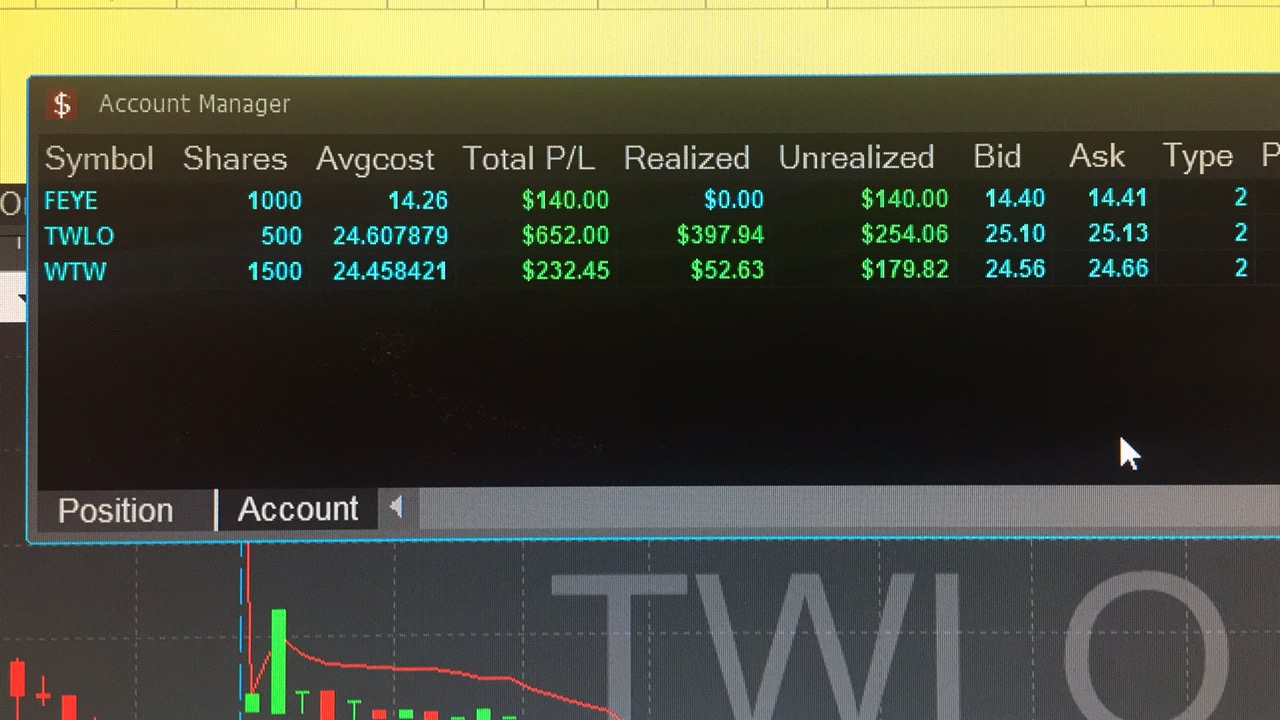This screenshot has height=720, width=1280.
Task: Sort by the Shares column header
Action: pyautogui.click(x=235, y=159)
